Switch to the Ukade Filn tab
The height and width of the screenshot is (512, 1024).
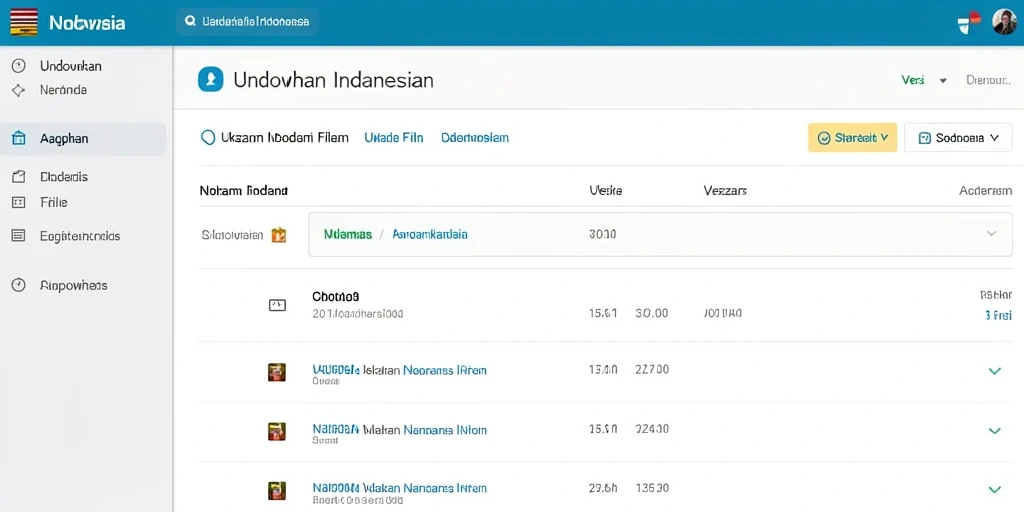tap(394, 138)
